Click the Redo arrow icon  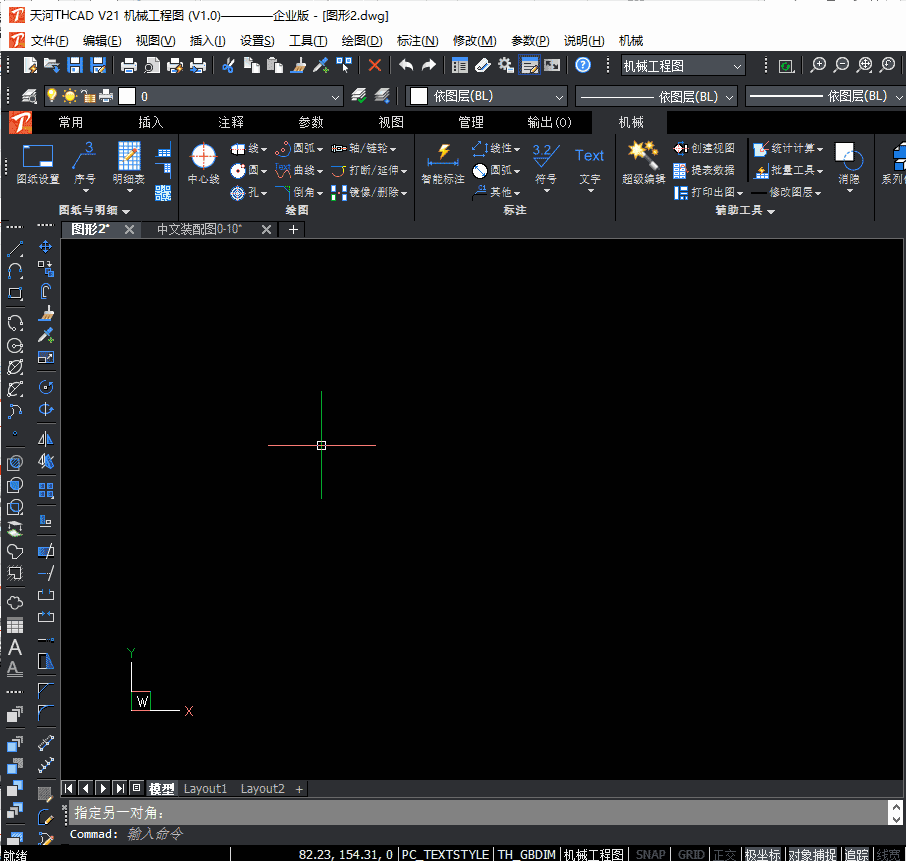click(428, 65)
